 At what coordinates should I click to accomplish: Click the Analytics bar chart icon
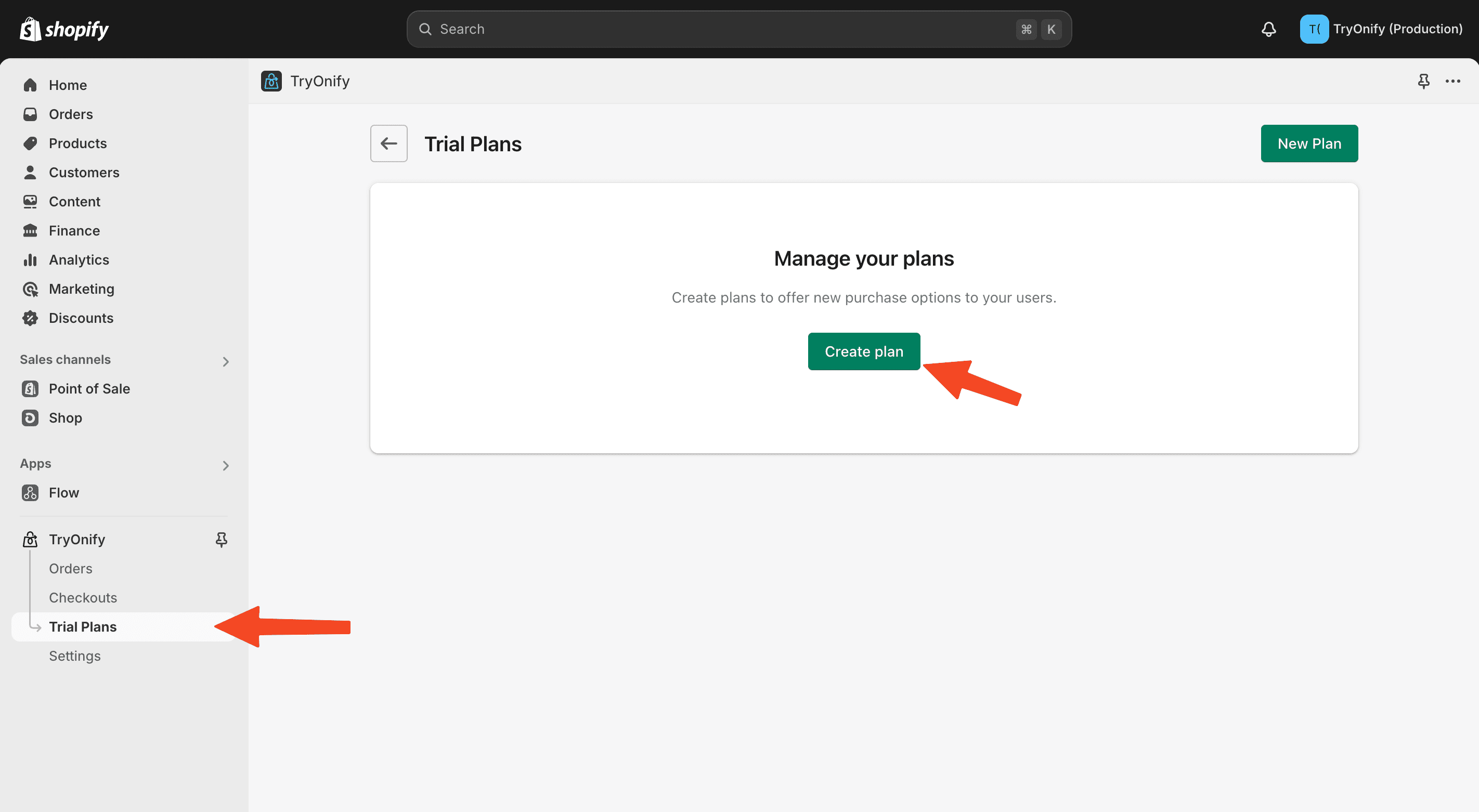(x=30, y=260)
